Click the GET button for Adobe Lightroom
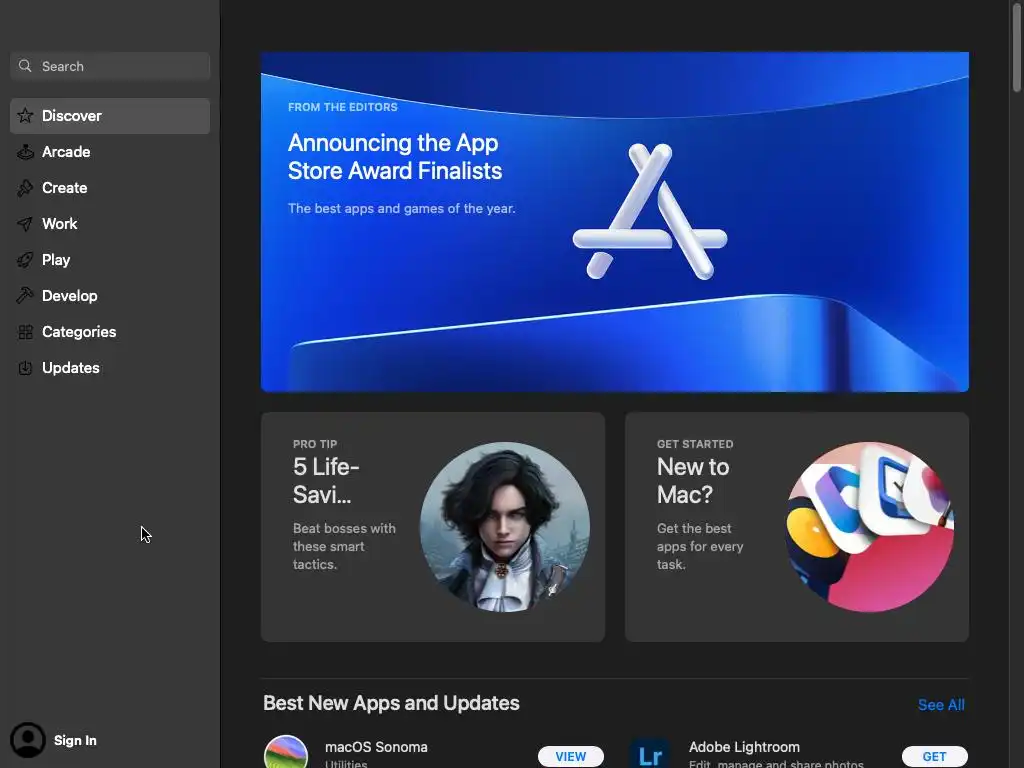1024x768 pixels. coord(935,756)
